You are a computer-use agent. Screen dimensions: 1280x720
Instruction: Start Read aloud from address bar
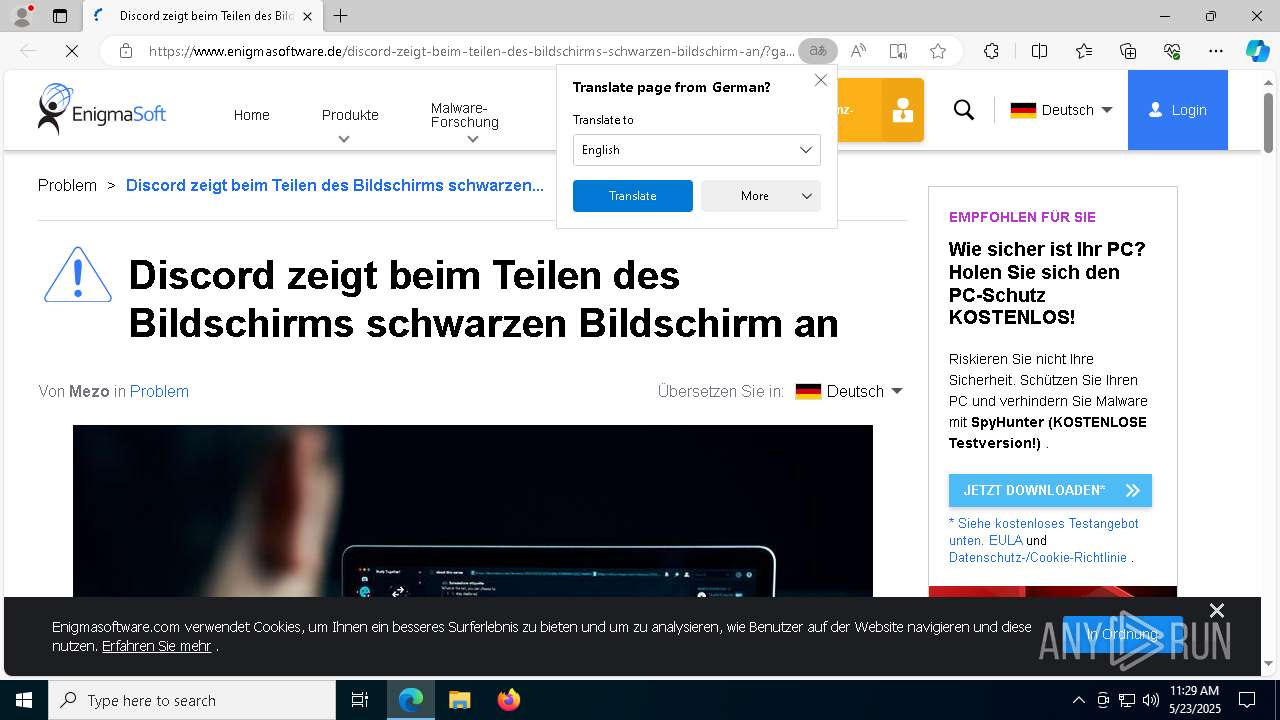(x=858, y=51)
